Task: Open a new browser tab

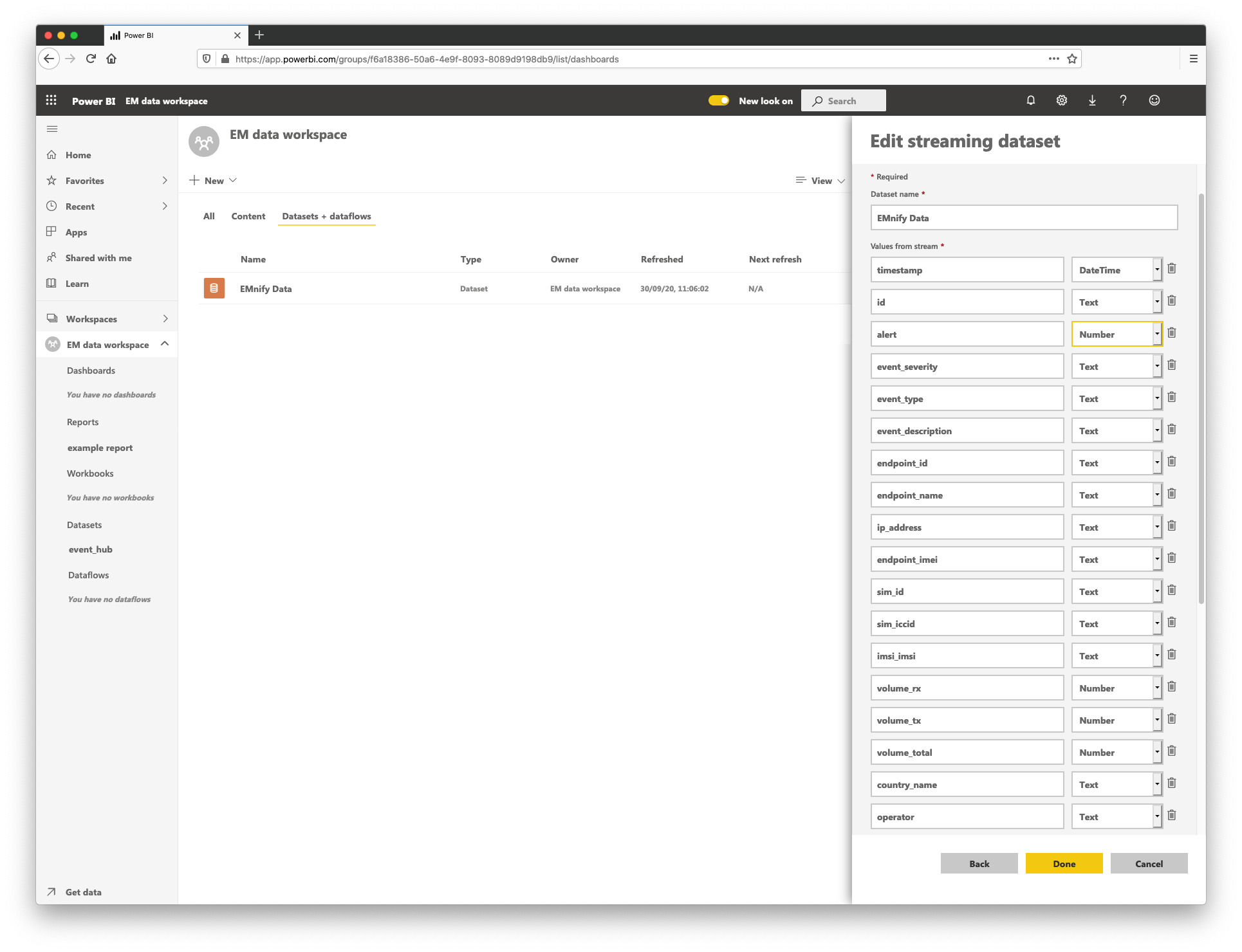Action: click(x=259, y=35)
